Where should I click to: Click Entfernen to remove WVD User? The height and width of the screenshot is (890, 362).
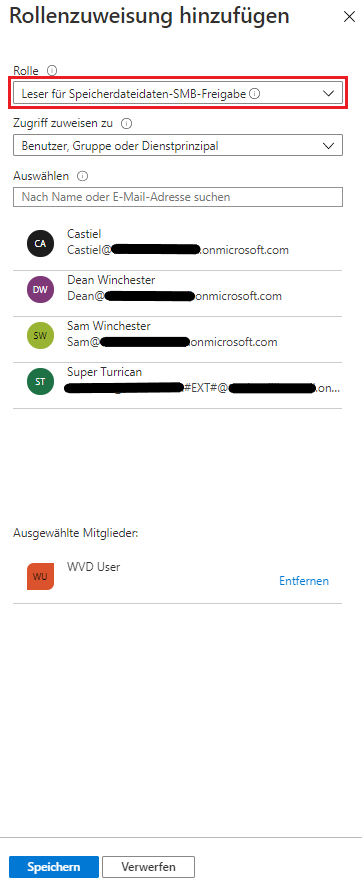[304, 581]
